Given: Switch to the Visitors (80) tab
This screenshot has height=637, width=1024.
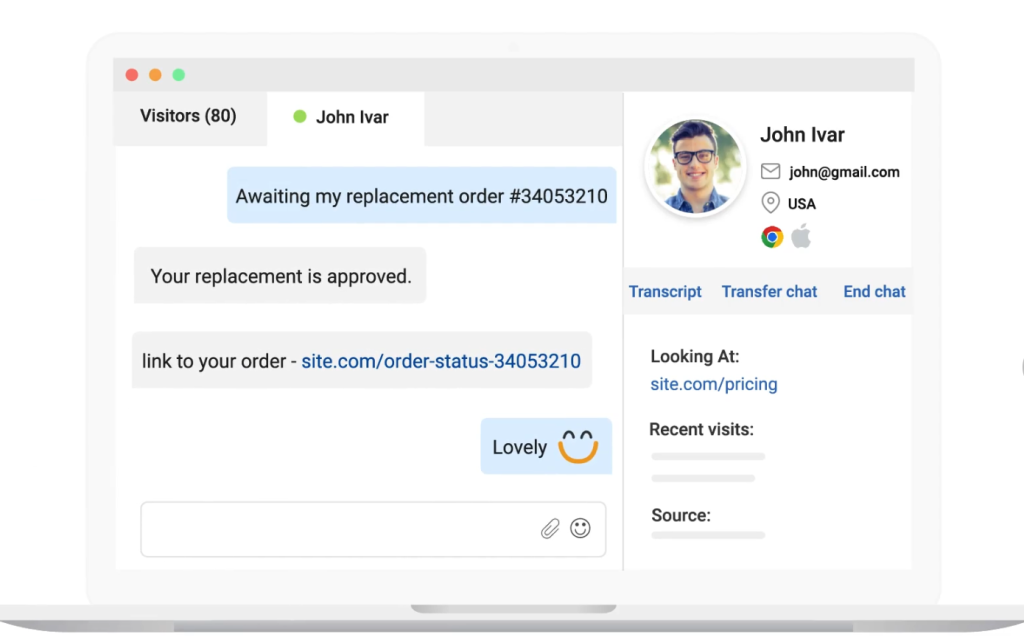Looking at the screenshot, I should pyautogui.click(x=188, y=116).
